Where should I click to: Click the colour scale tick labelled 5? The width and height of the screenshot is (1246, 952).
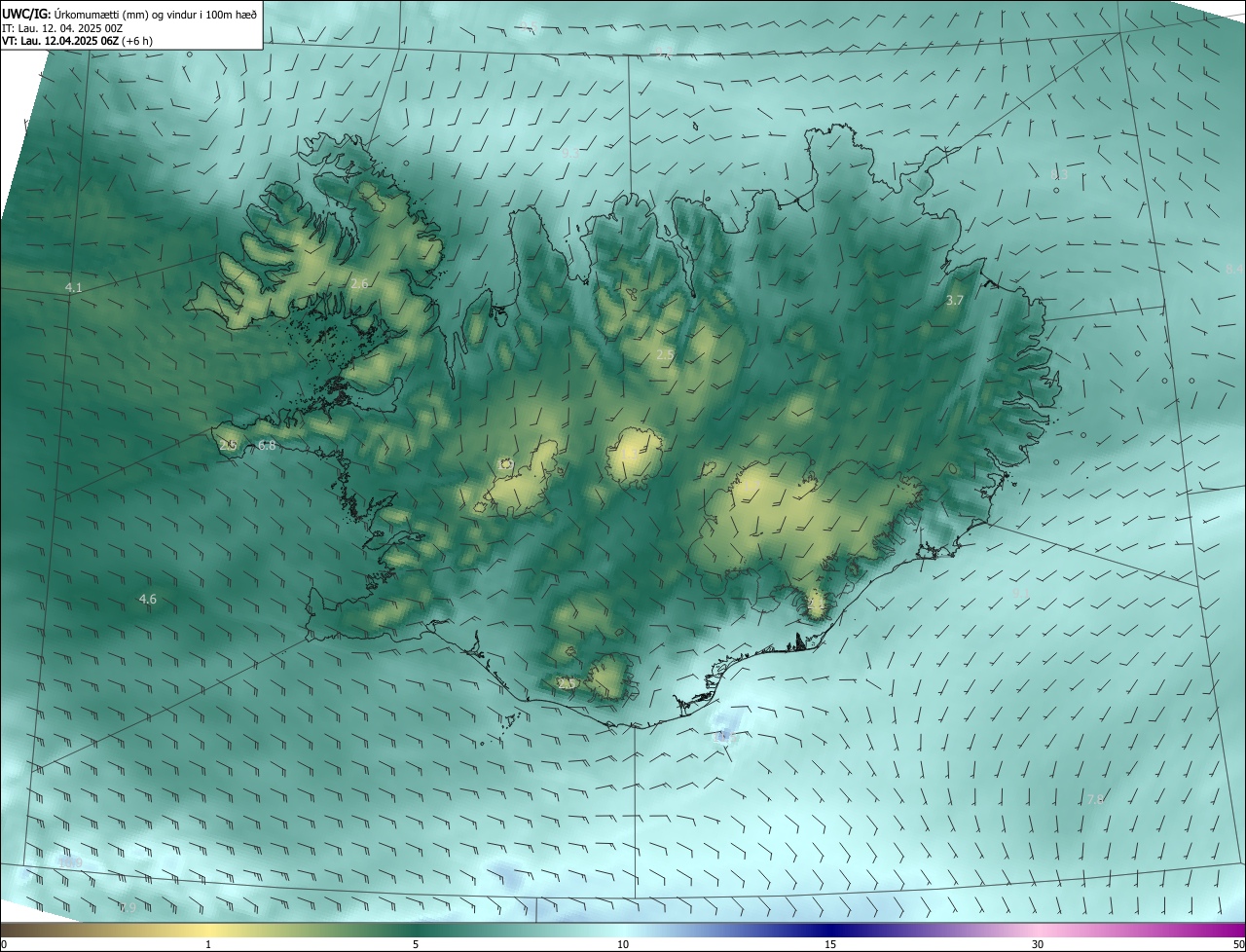416,944
